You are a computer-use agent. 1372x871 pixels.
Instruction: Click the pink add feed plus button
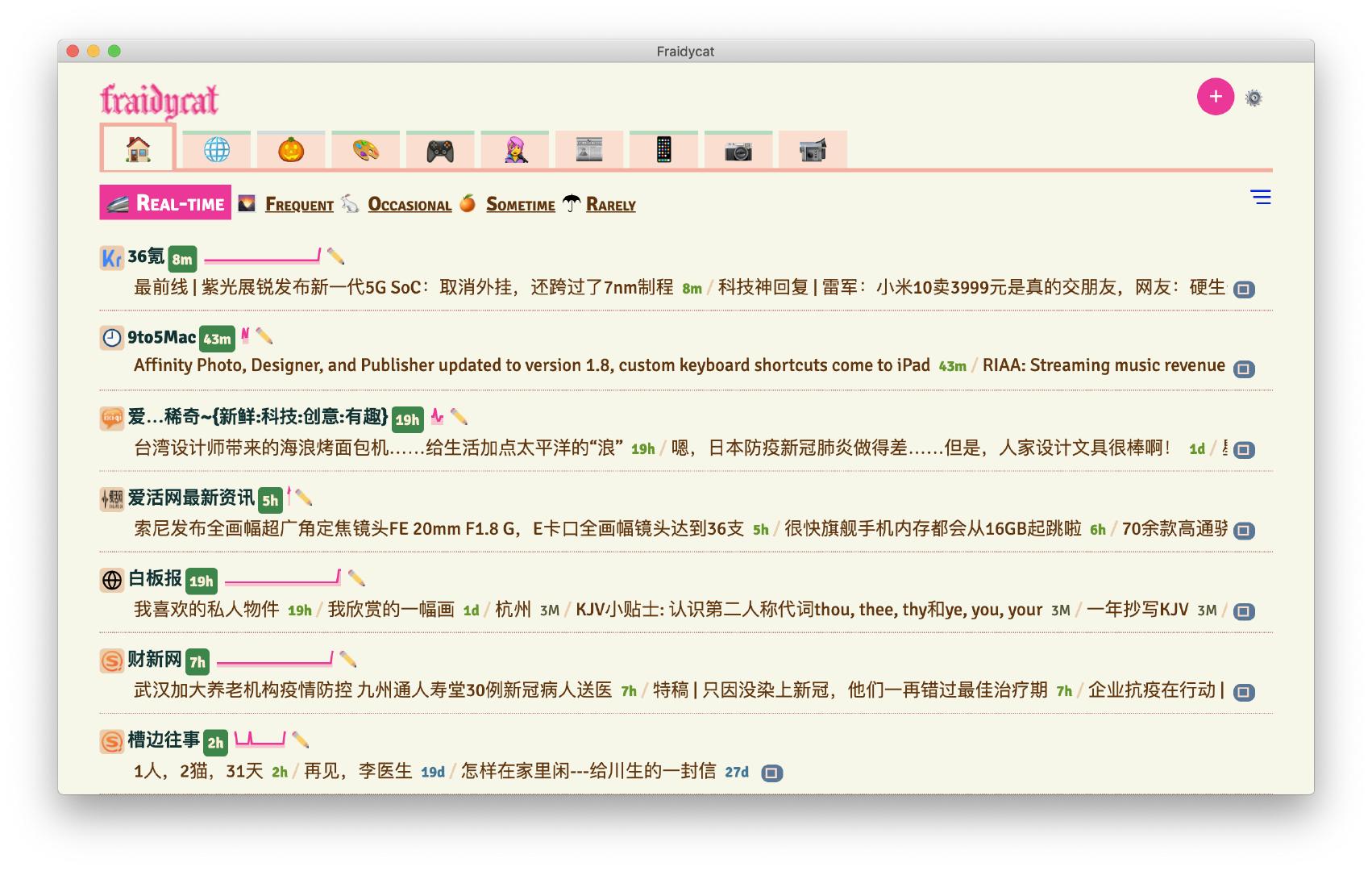1215,97
